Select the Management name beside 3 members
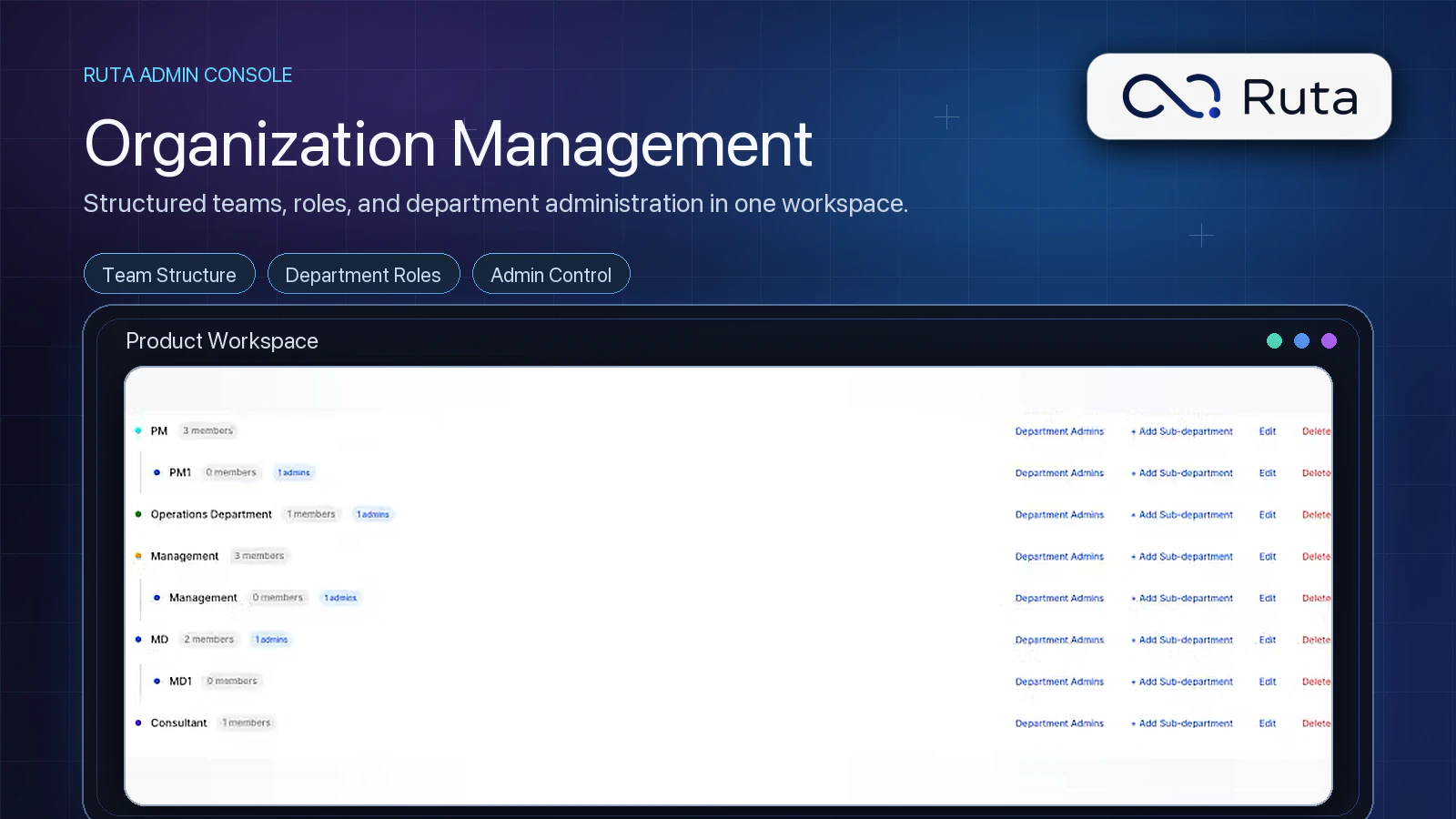The image size is (1456, 819). (x=185, y=557)
